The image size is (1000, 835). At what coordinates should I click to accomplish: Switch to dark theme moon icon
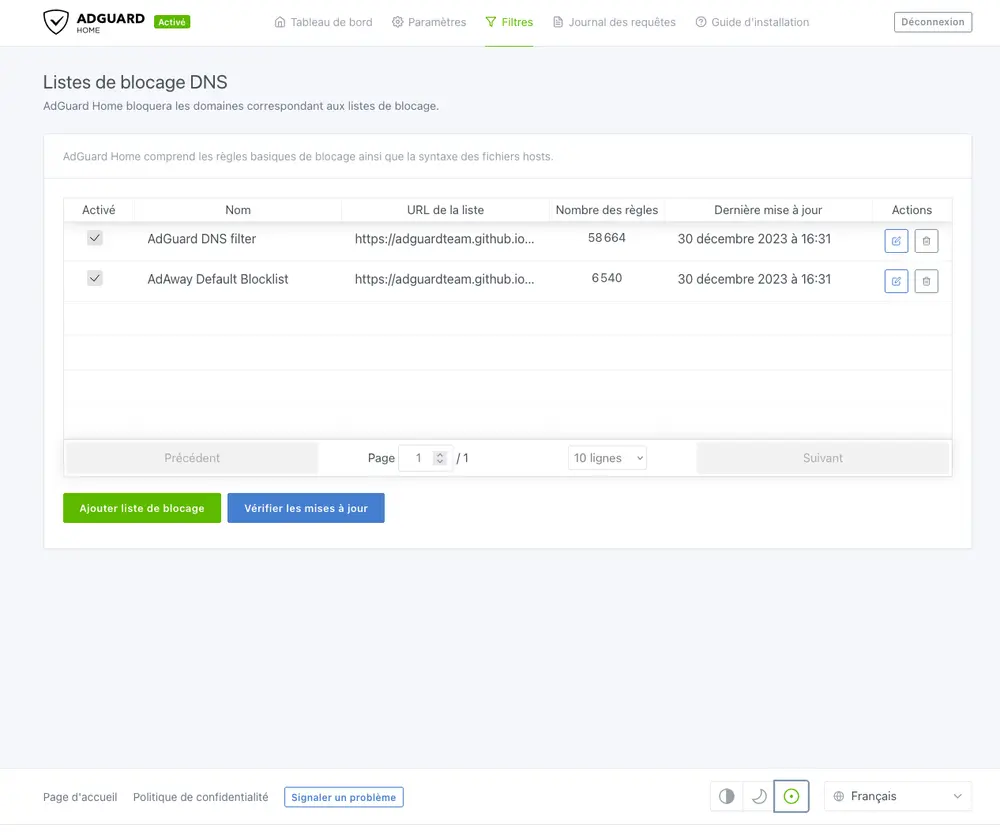click(x=759, y=796)
